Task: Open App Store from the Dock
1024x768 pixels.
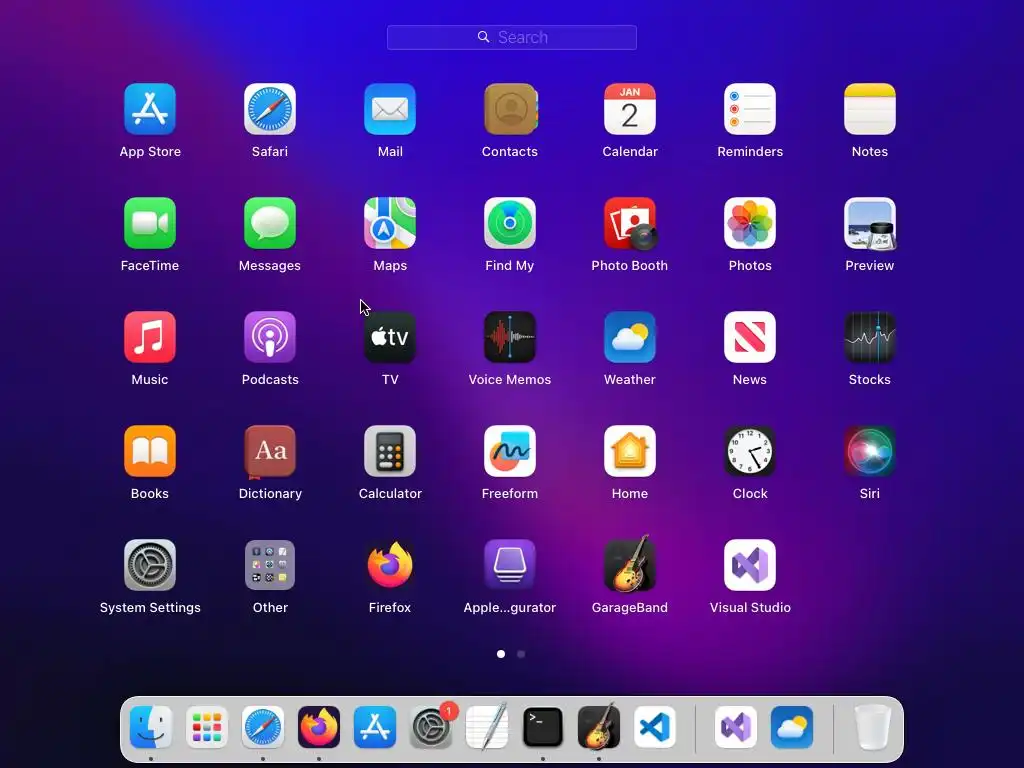Action: click(x=375, y=728)
